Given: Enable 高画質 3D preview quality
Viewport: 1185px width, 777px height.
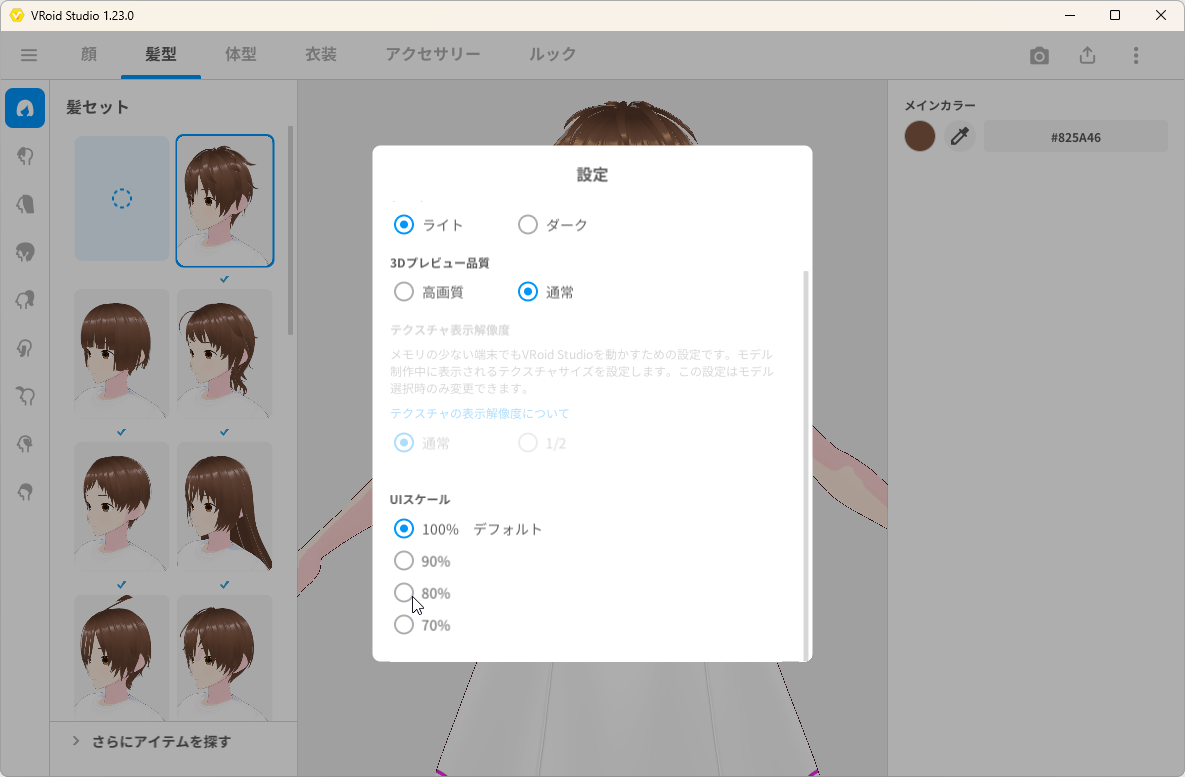Looking at the screenshot, I should coord(403,291).
